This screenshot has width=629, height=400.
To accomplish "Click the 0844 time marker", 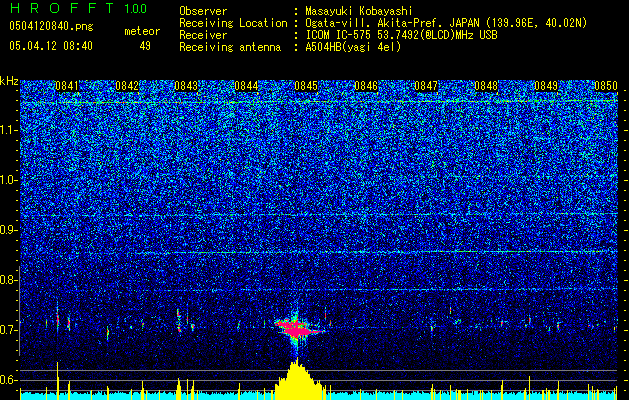I will coord(246,86).
